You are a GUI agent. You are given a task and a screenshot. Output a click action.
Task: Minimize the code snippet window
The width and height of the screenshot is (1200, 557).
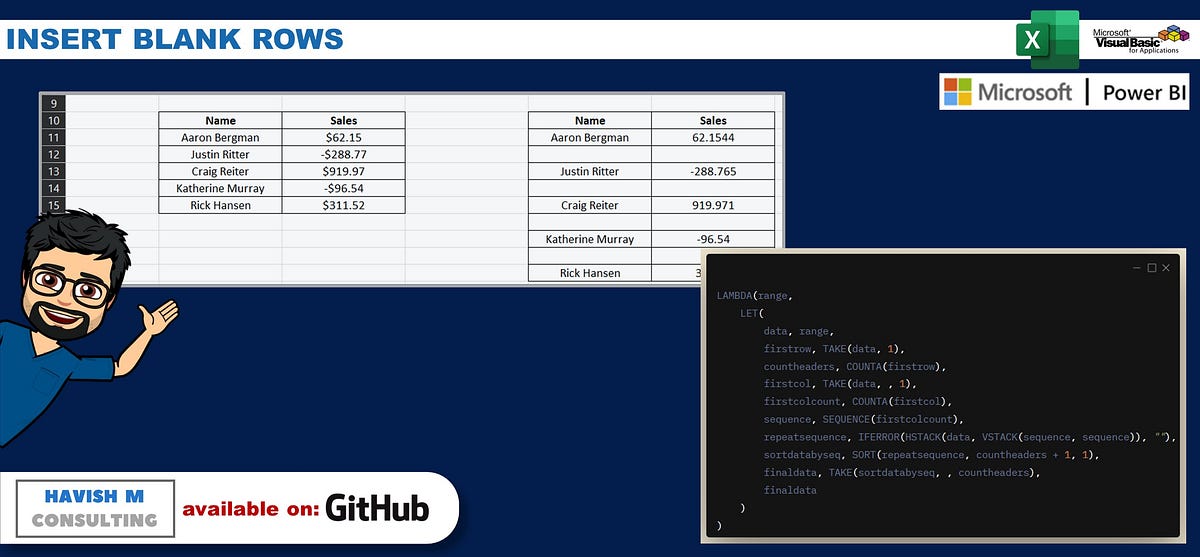pyautogui.click(x=1136, y=268)
